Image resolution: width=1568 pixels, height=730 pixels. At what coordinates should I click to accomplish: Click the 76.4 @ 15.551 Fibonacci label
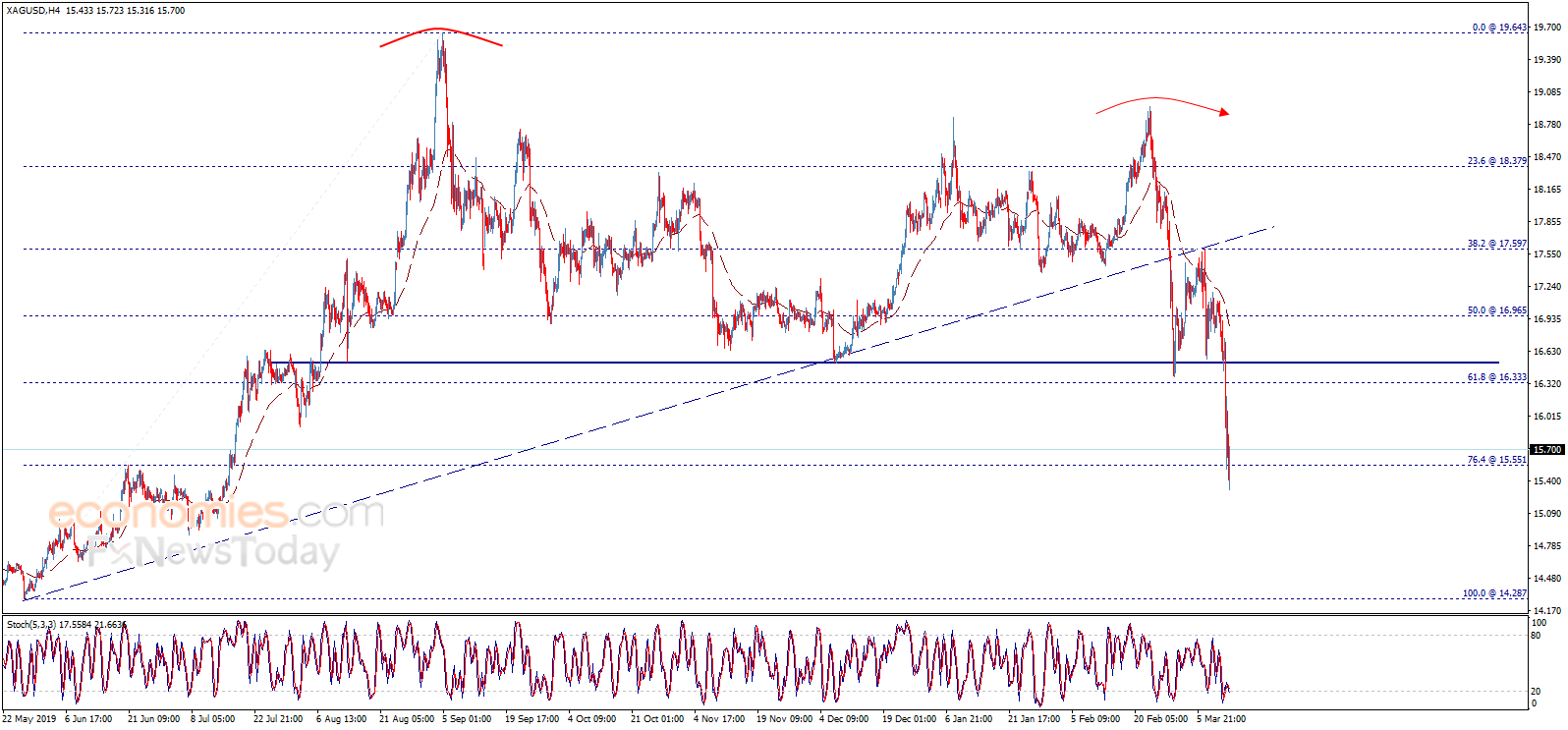click(1497, 460)
